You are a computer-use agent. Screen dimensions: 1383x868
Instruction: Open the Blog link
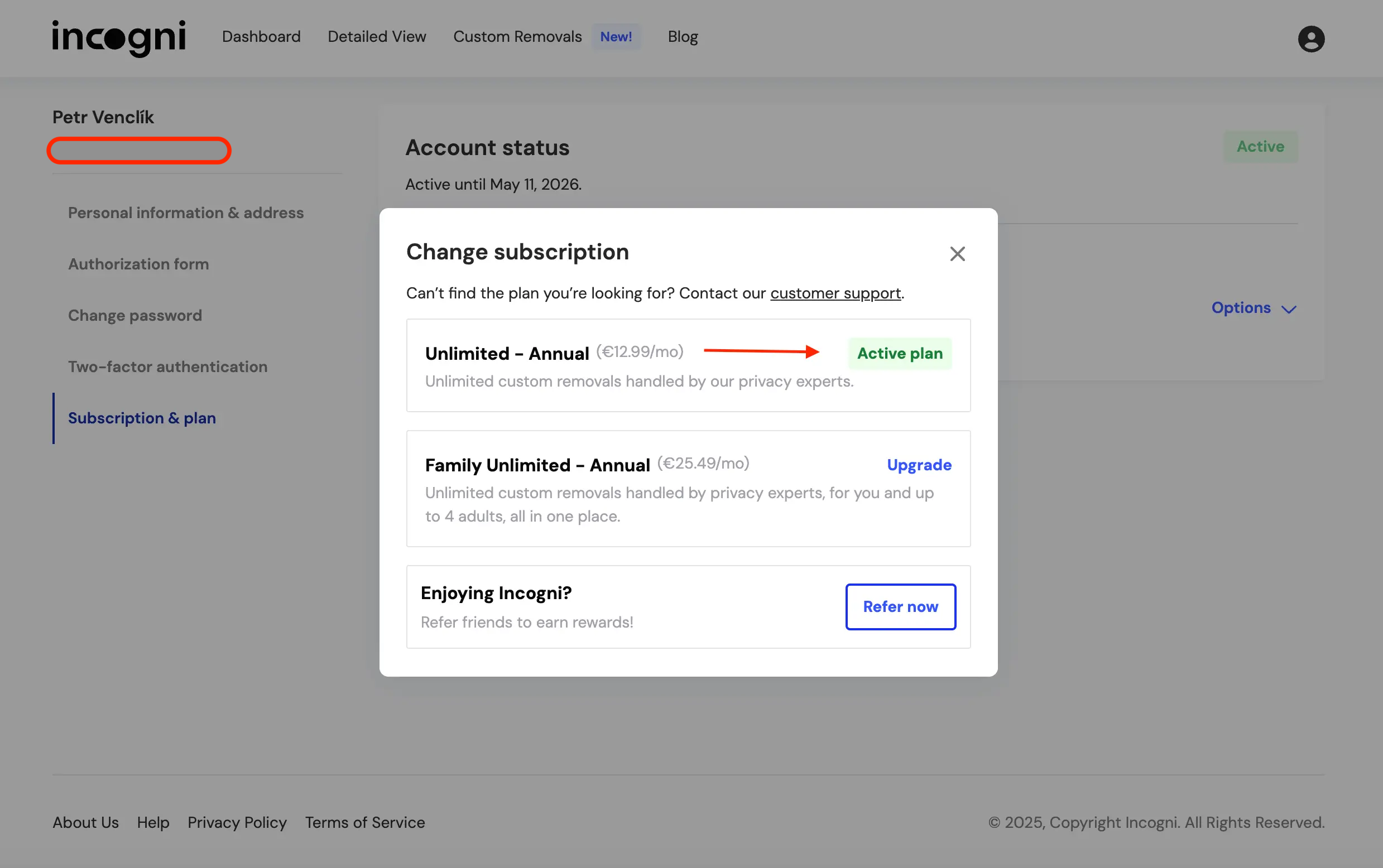click(683, 37)
